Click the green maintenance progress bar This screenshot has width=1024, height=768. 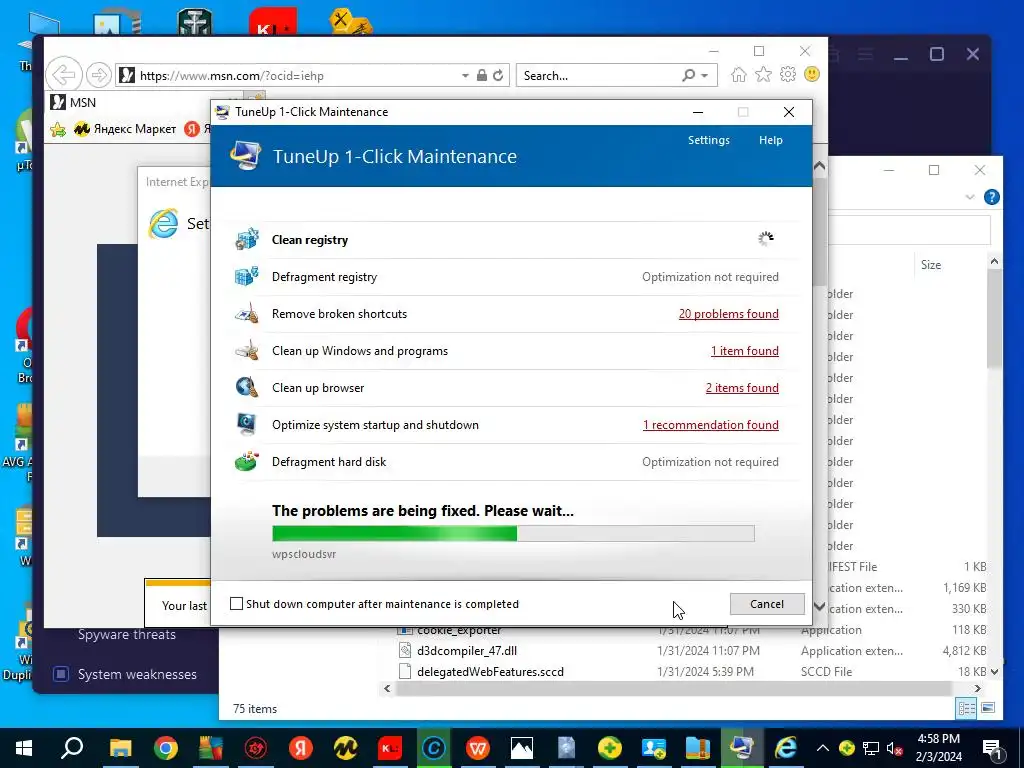coord(513,534)
